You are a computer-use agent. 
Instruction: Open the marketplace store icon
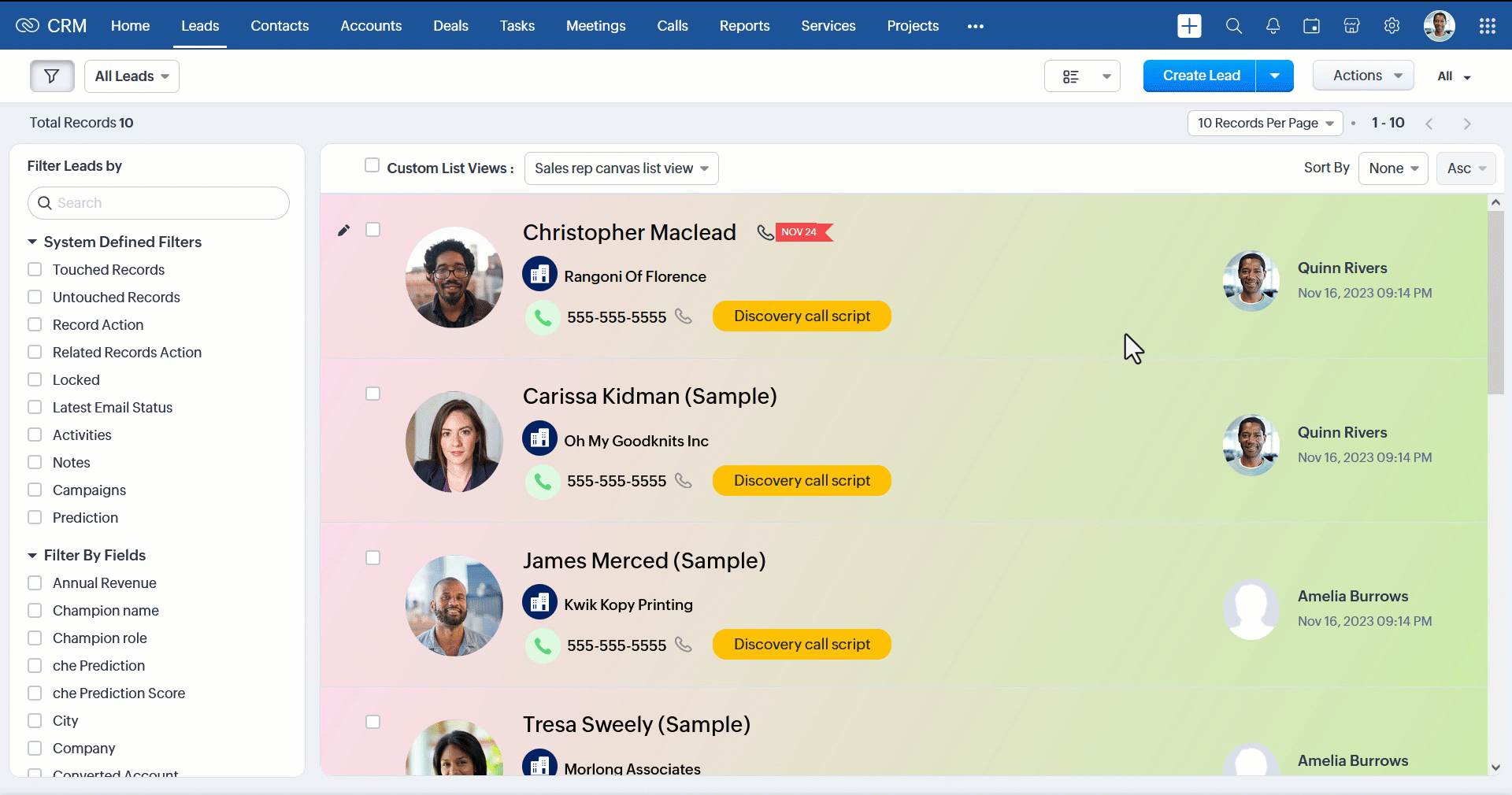click(x=1351, y=26)
